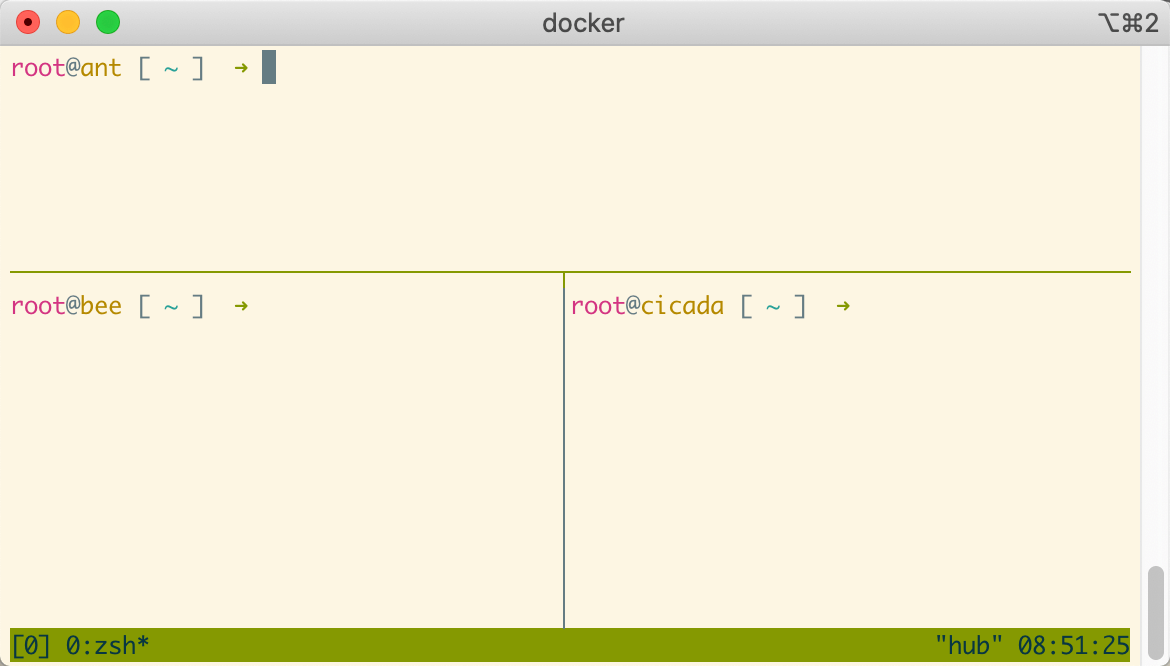Click the 'root@cicada' prompt text
Screen dimensions: 1170x666
point(647,306)
